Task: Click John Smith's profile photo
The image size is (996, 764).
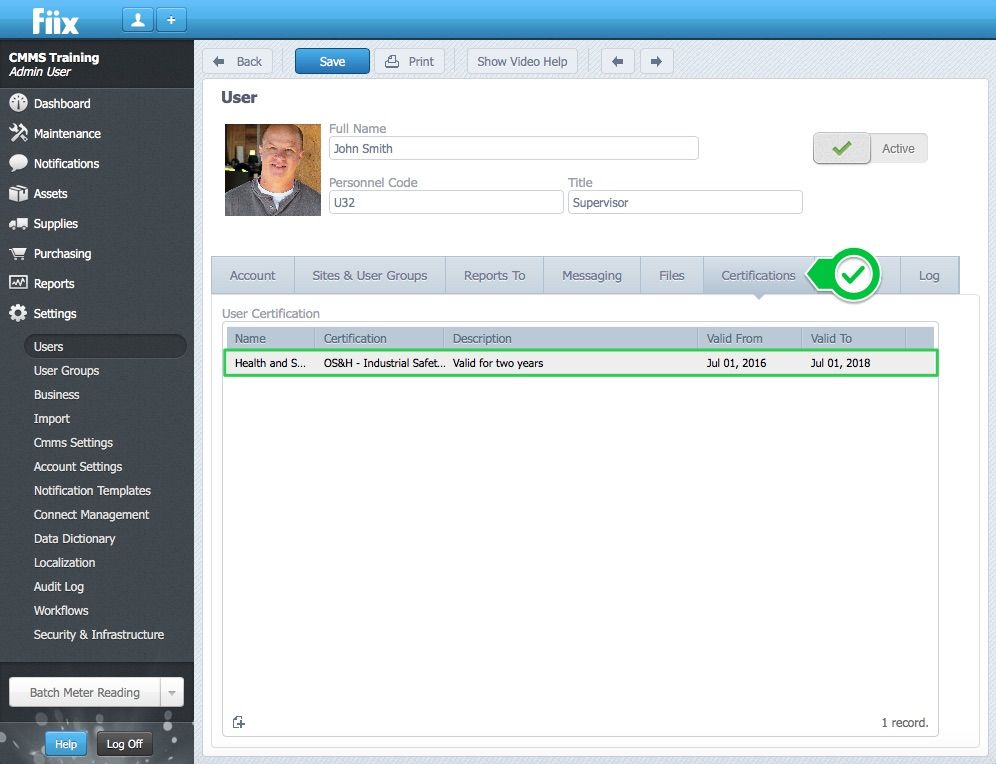Action: pos(273,170)
